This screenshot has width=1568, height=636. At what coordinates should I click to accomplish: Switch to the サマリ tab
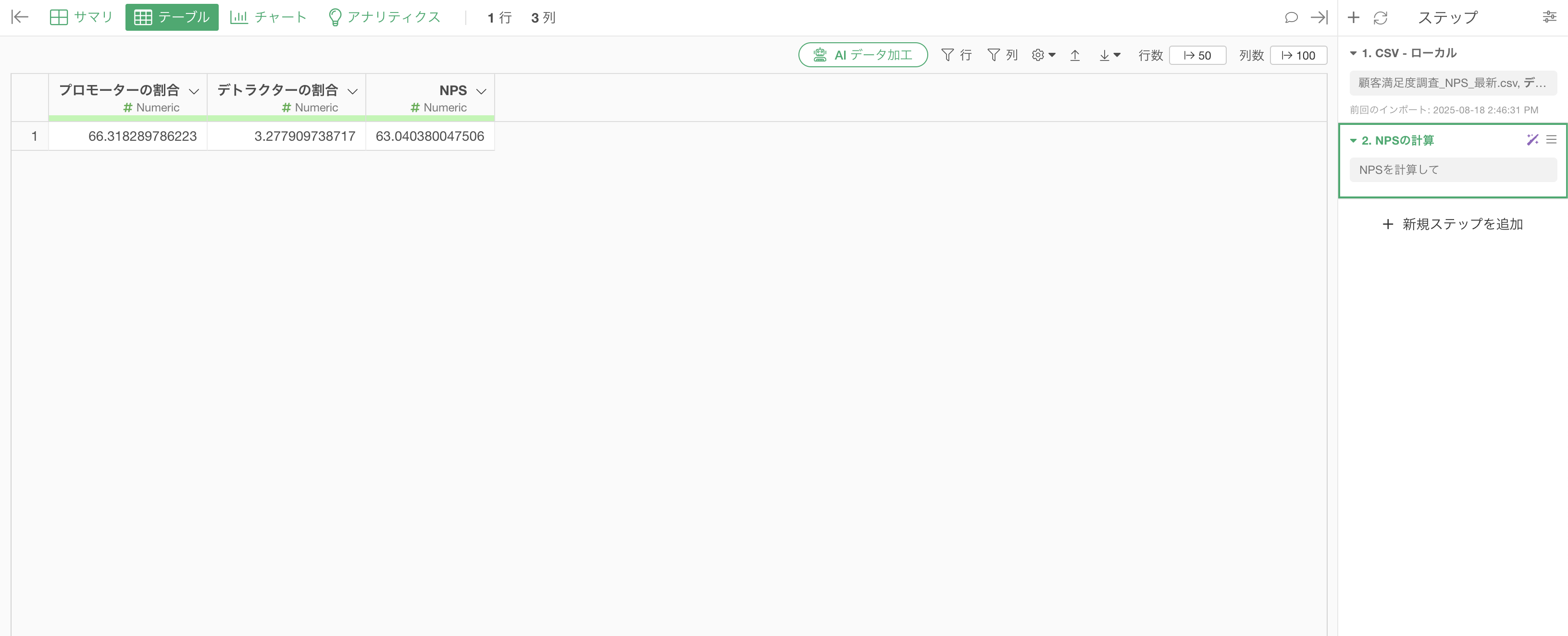coord(81,17)
